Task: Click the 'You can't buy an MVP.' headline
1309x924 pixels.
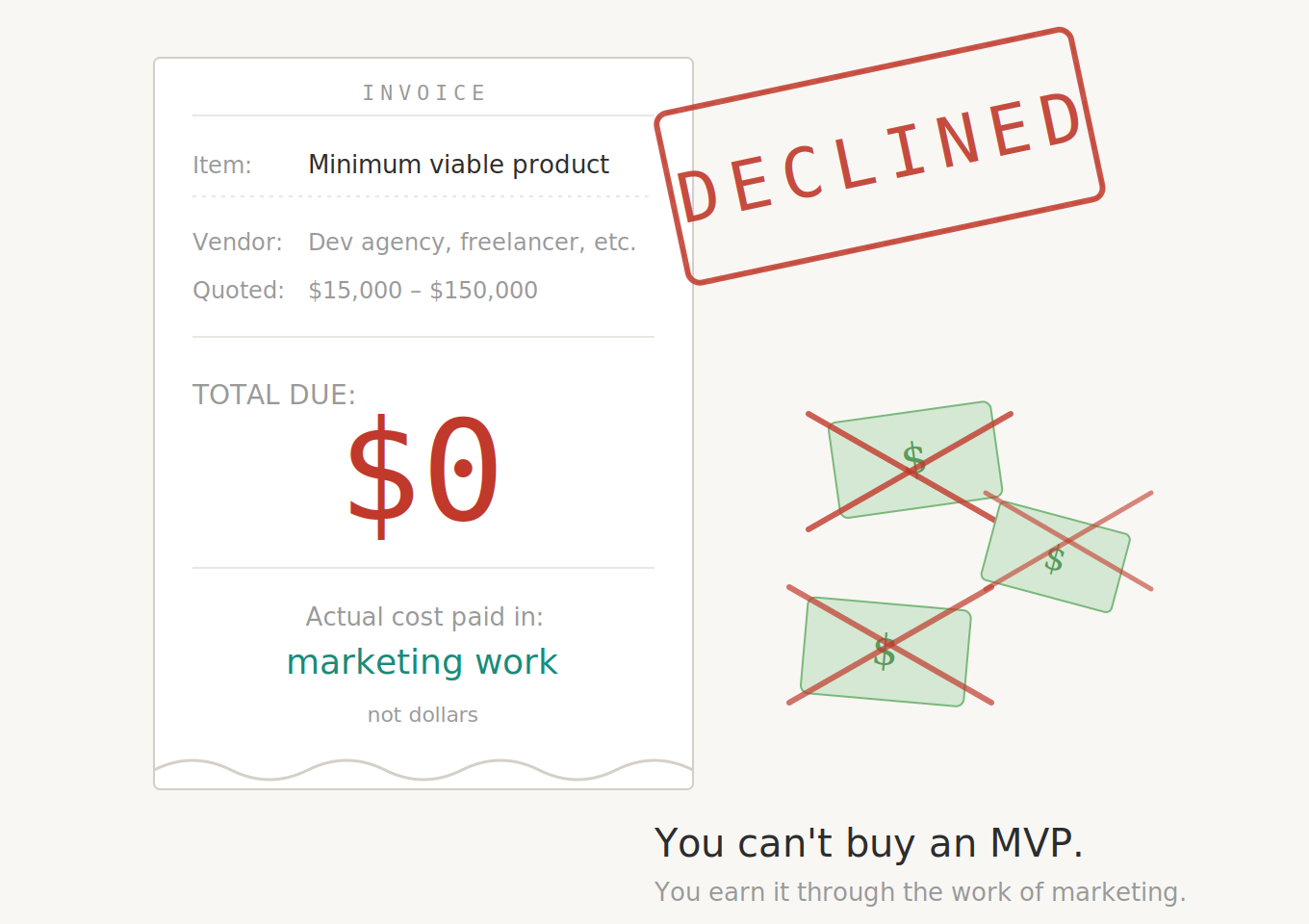Action: pyautogui.click(x=868, y=843)
